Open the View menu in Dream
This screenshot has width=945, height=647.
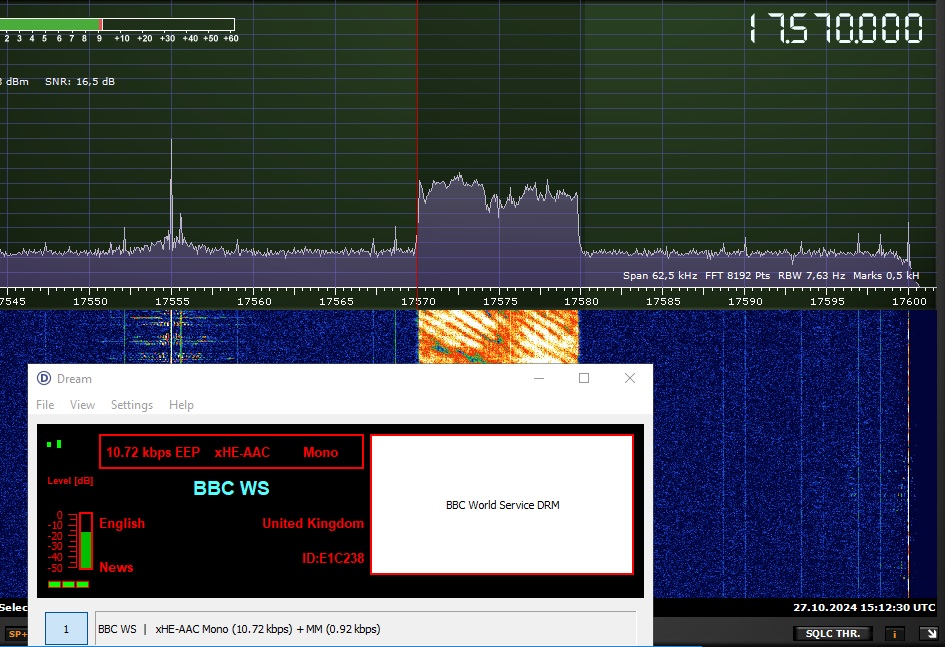pyautogui.click(x=82, y=405)
